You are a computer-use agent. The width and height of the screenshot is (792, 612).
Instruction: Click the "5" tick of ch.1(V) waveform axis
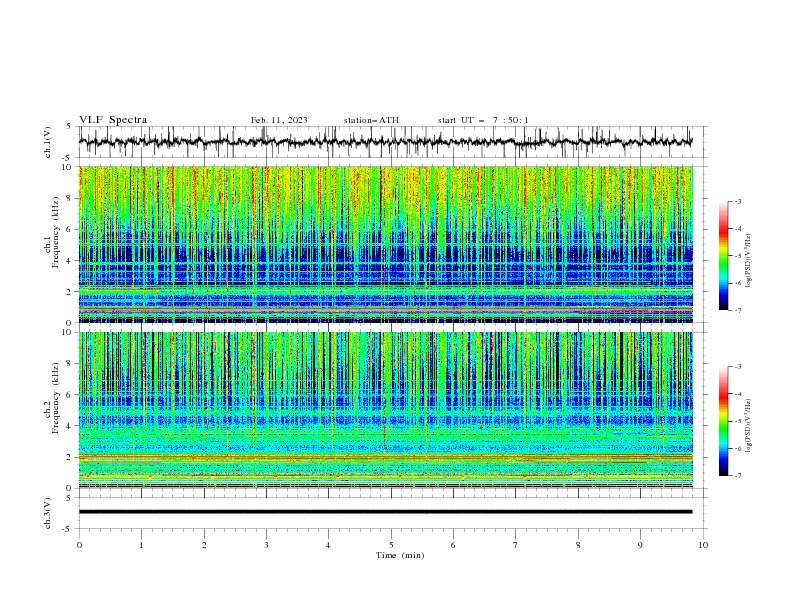(x=70, y=126)
